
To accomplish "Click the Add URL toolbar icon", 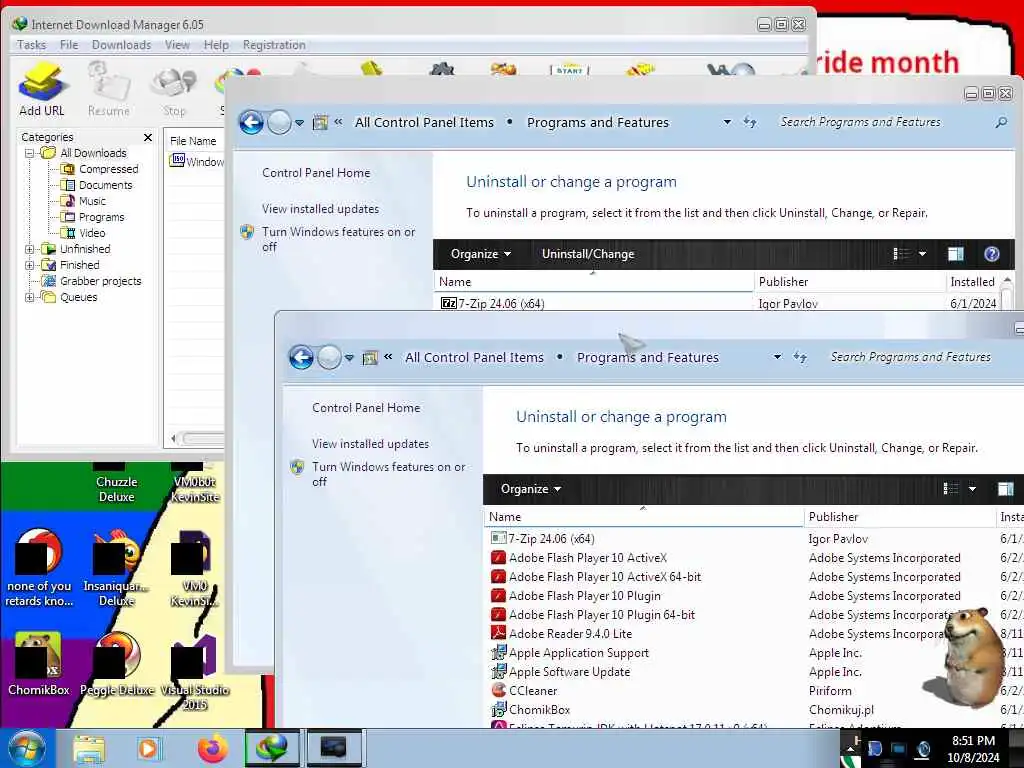I will [x=42, y=89].
